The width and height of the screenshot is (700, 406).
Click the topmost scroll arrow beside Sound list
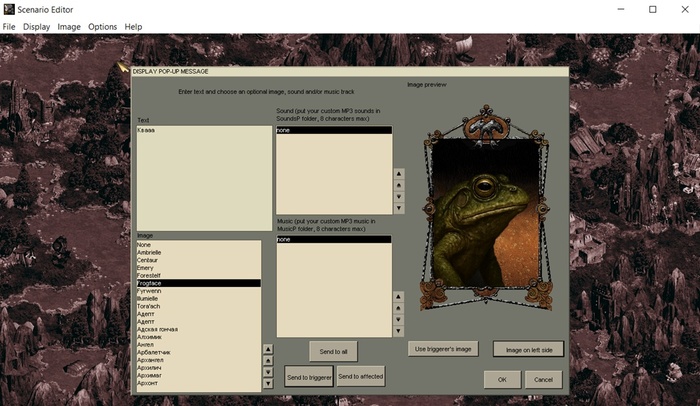[x=399, y=173]
